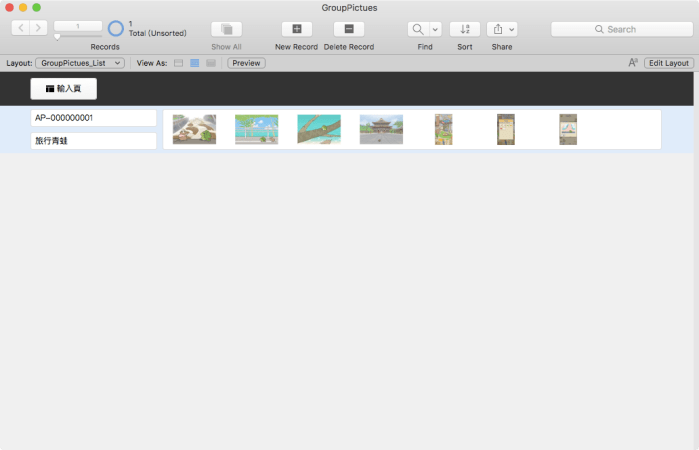Open the GroupPictues_List layout dropdown
Screen dimensions: 699x450
tap(80, 63)
